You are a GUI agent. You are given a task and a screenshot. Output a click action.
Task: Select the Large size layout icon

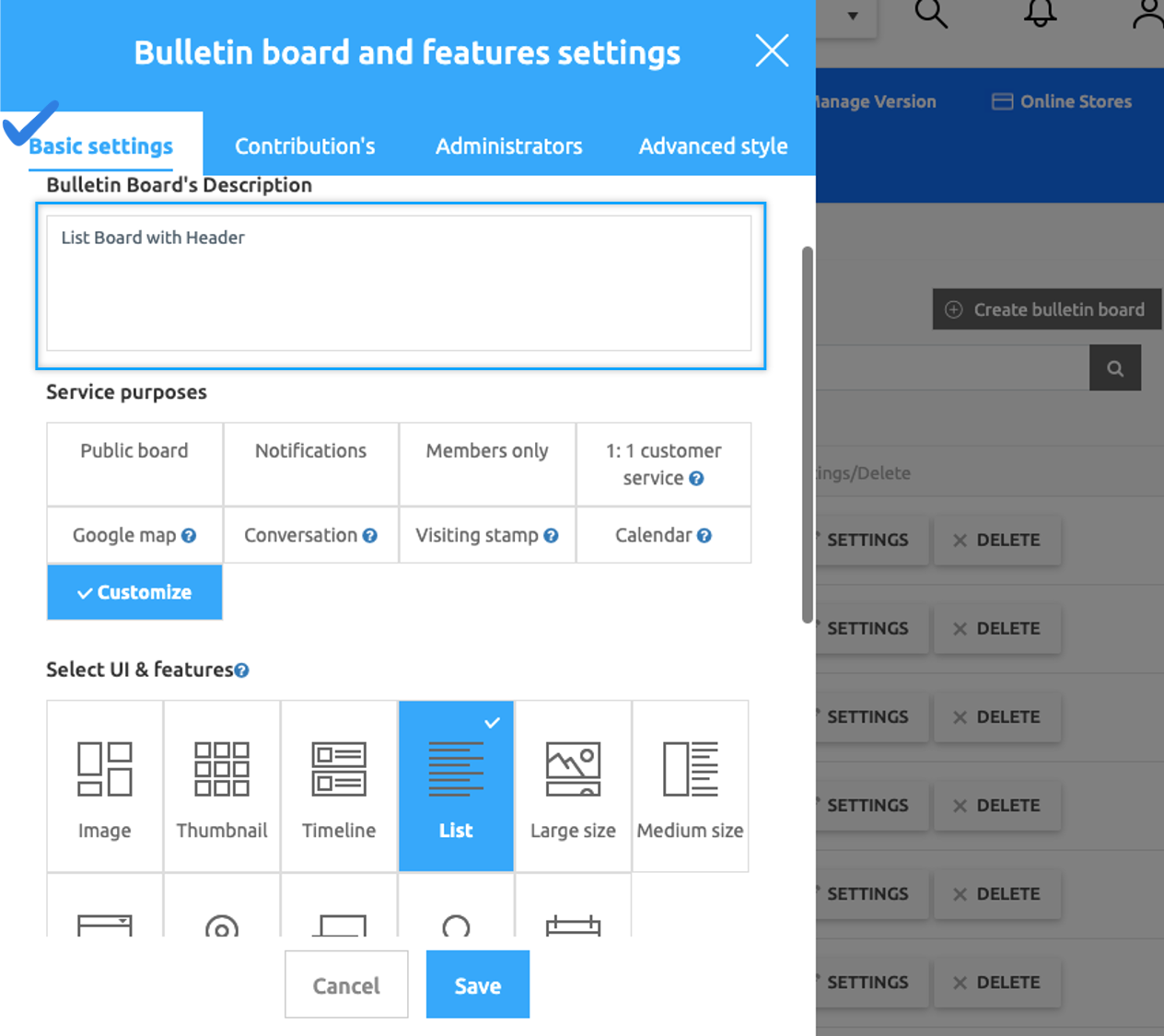573,769
